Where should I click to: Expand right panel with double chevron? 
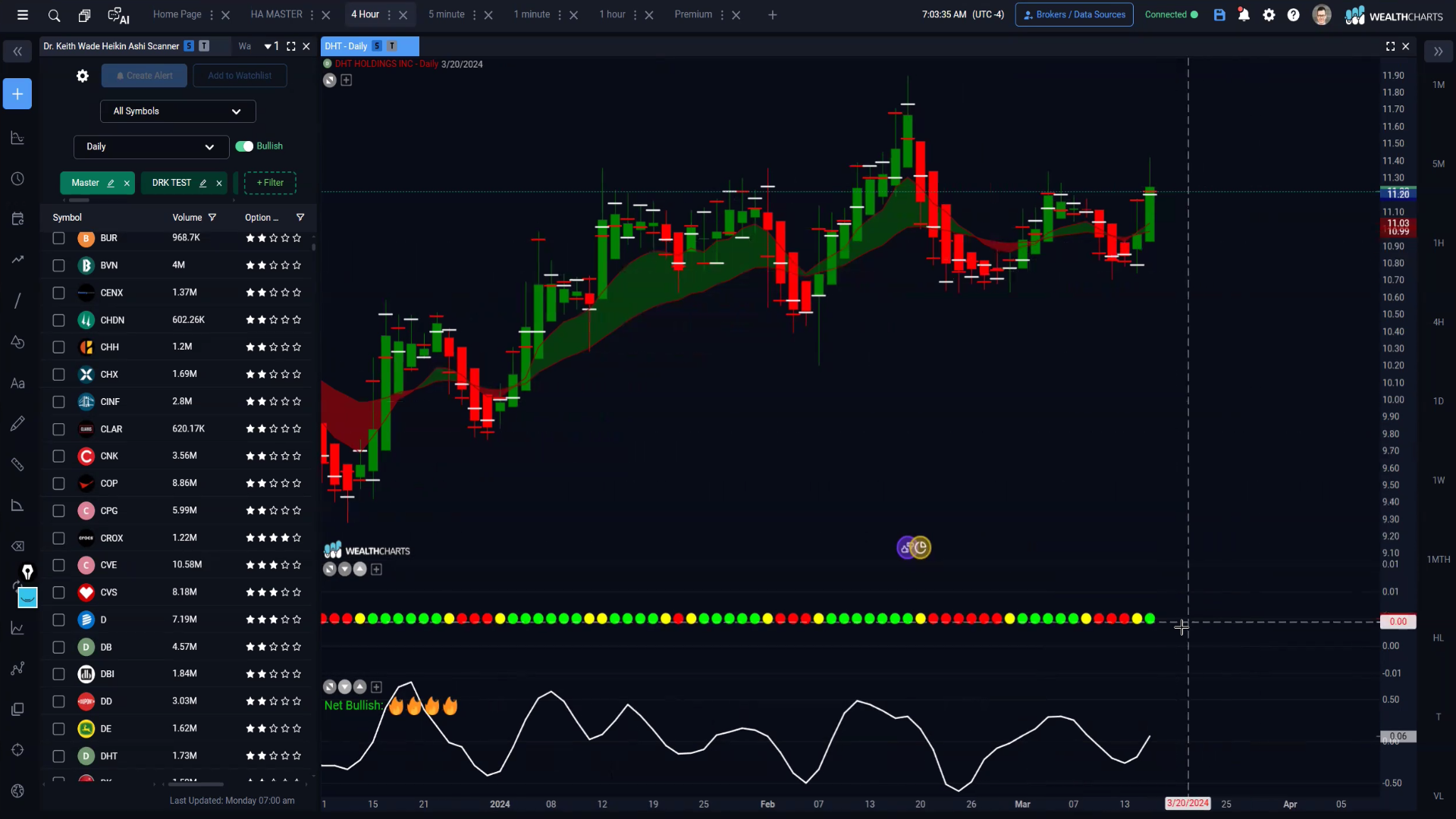tap(1438, 52)
